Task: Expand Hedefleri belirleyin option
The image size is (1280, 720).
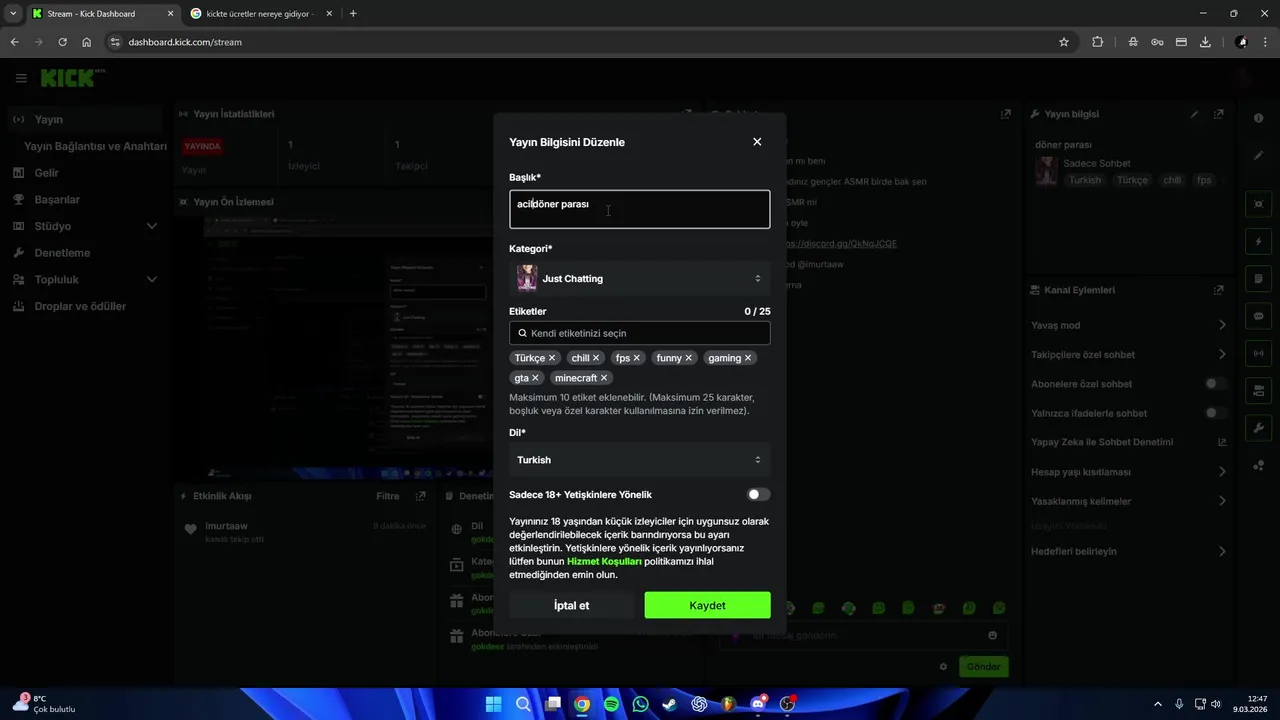Action: (x=1129, y=551)
